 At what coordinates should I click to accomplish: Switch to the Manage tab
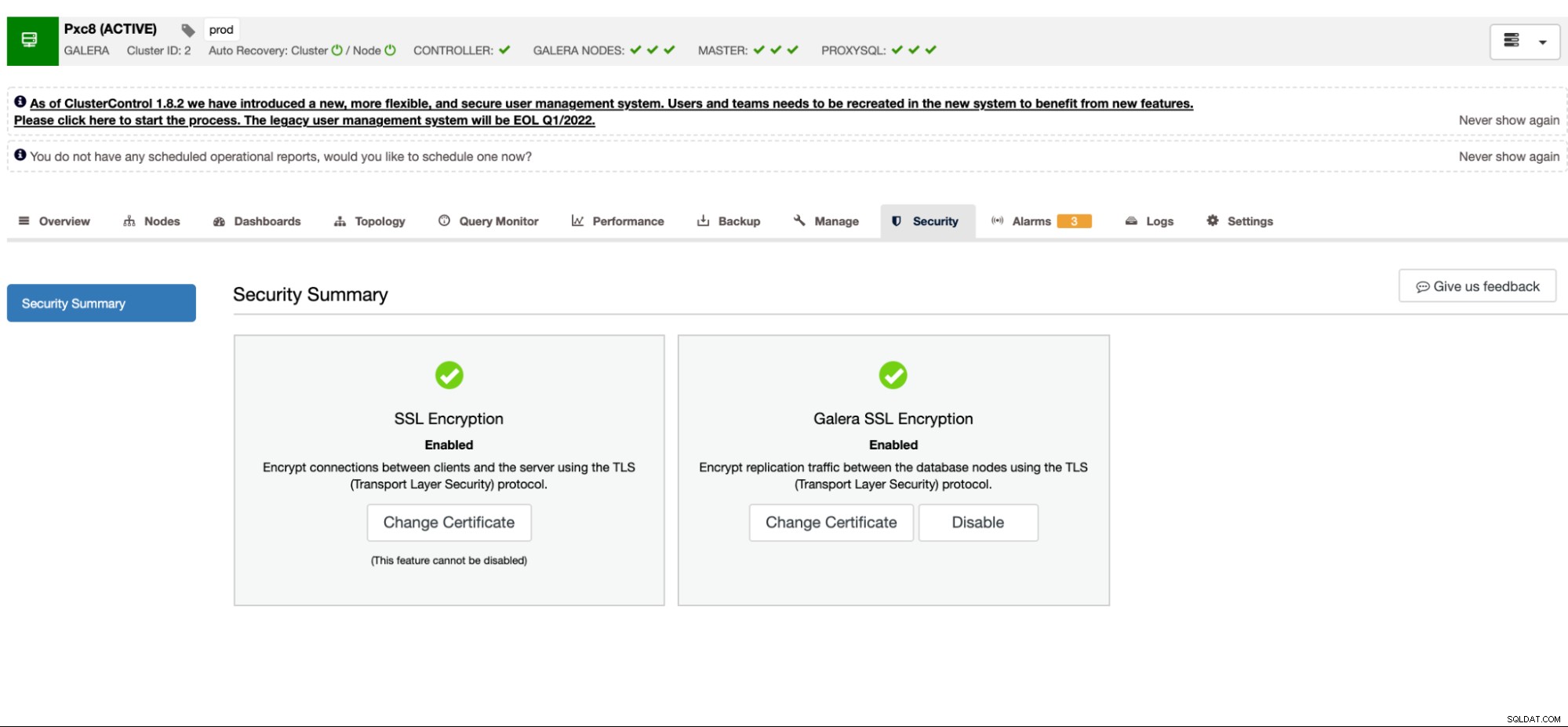coord(826,221)
